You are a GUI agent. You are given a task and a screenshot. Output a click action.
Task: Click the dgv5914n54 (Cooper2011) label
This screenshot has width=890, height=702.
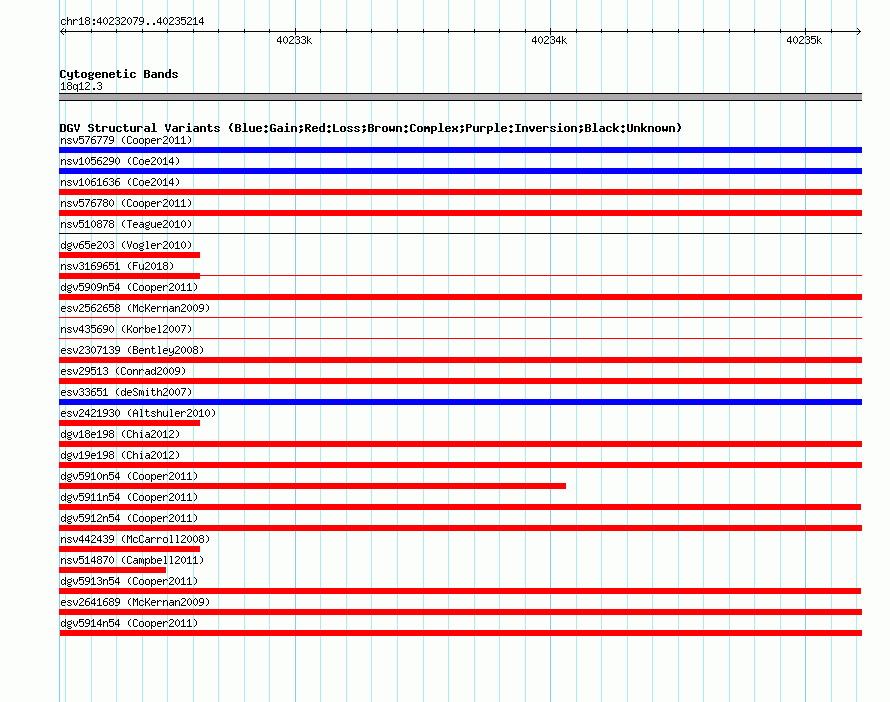129,623
